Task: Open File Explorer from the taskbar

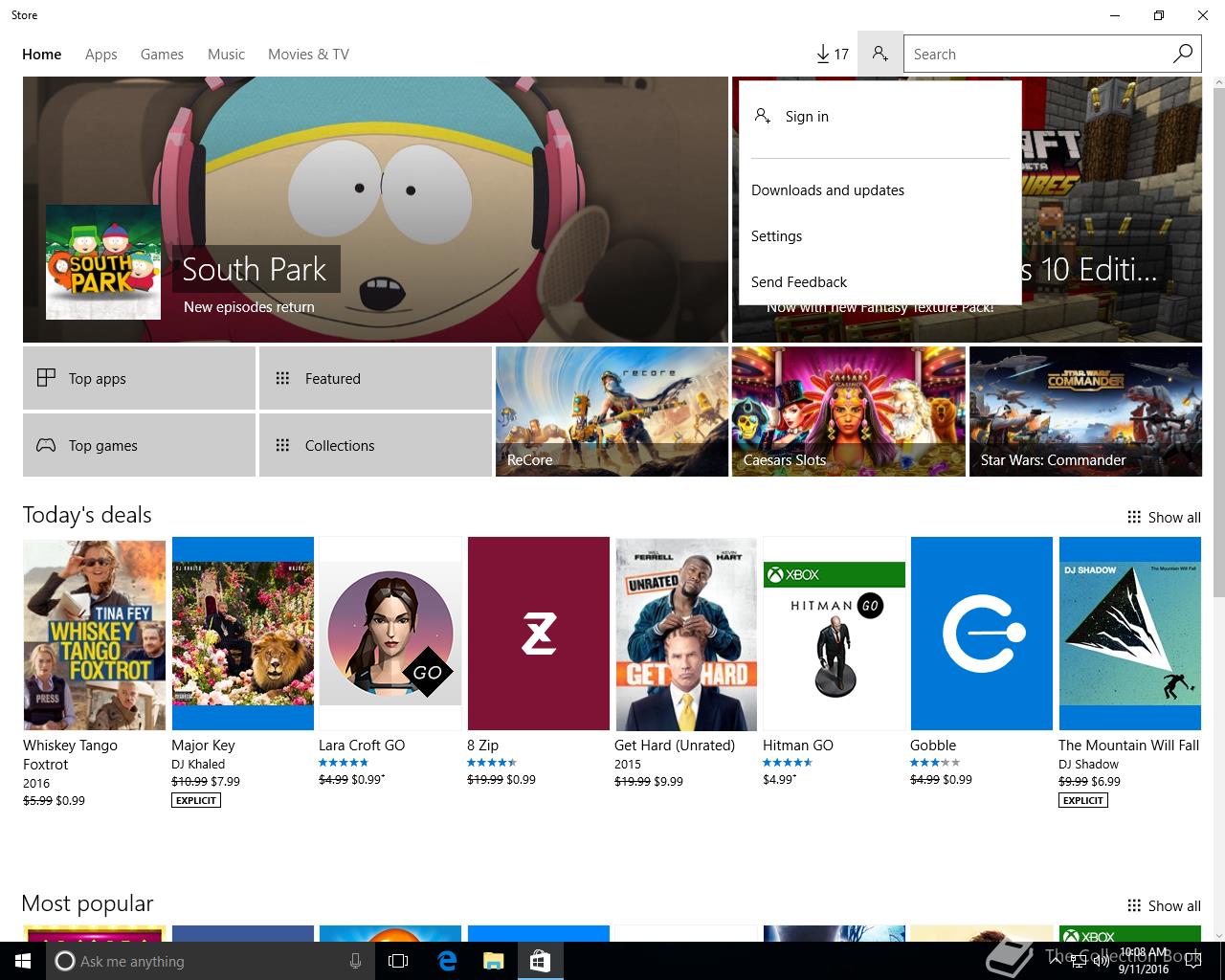Action: tap(493, 961)
